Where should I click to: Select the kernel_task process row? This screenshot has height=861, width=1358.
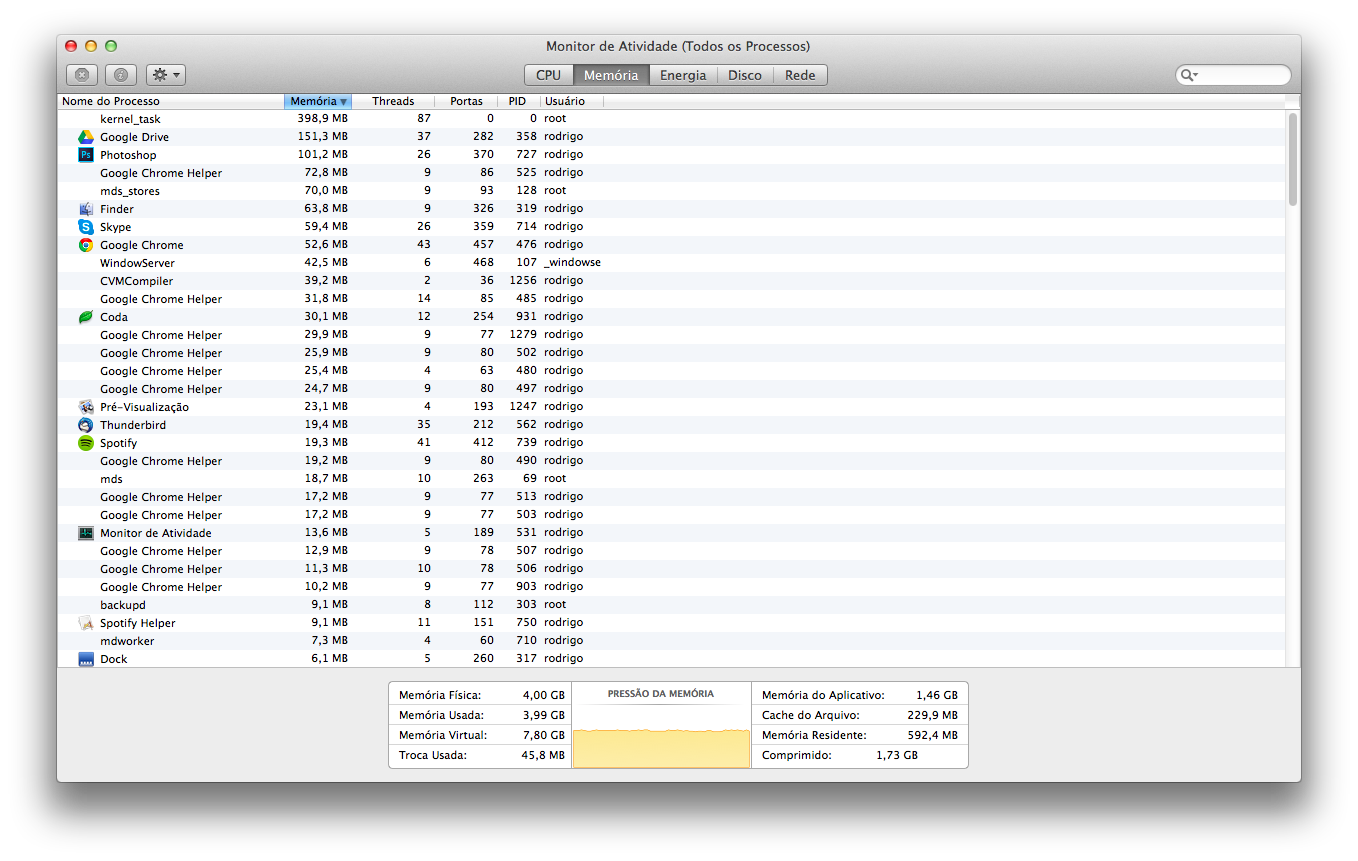point(671,119)
